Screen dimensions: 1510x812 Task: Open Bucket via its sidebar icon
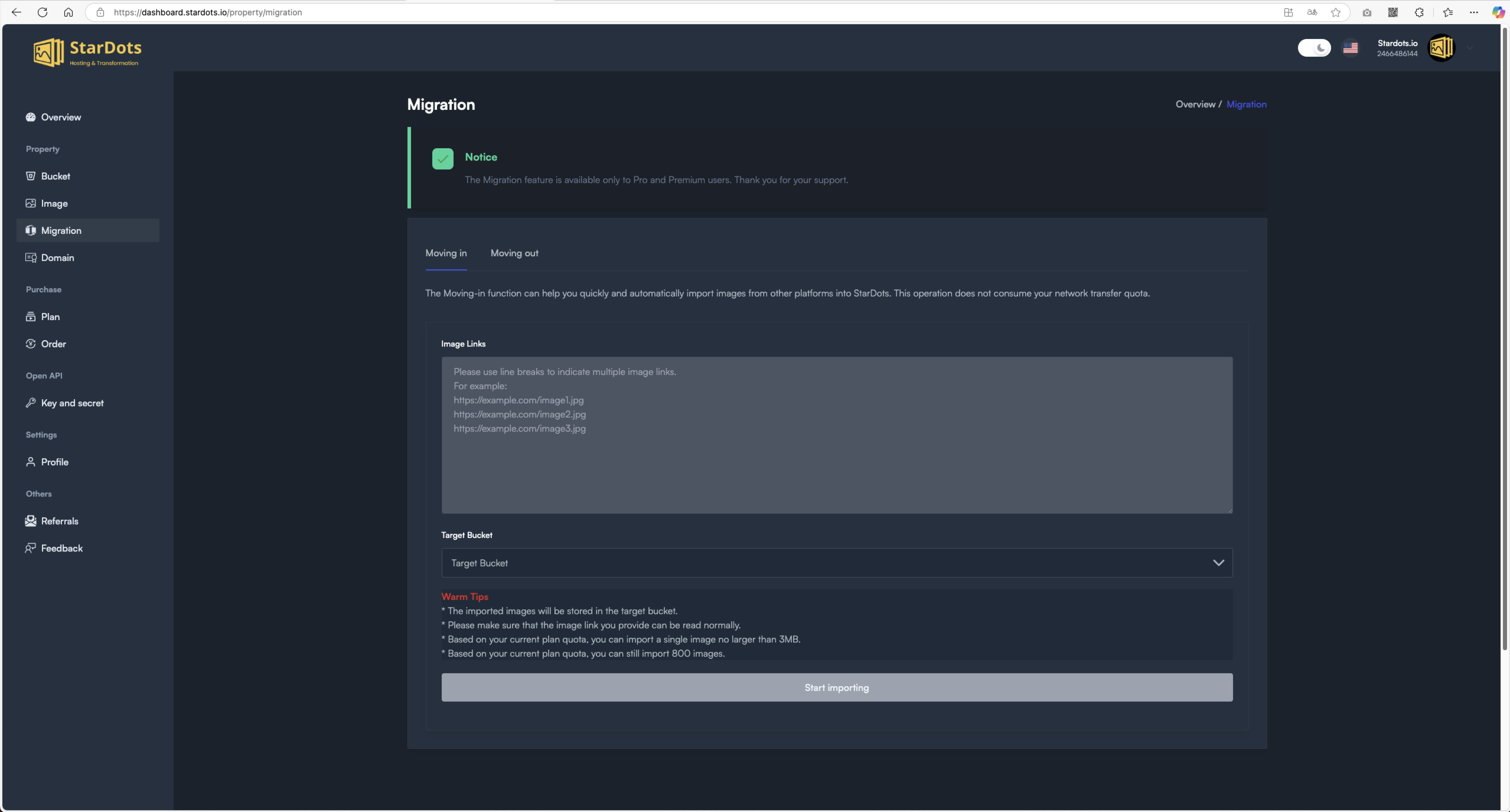31,176
